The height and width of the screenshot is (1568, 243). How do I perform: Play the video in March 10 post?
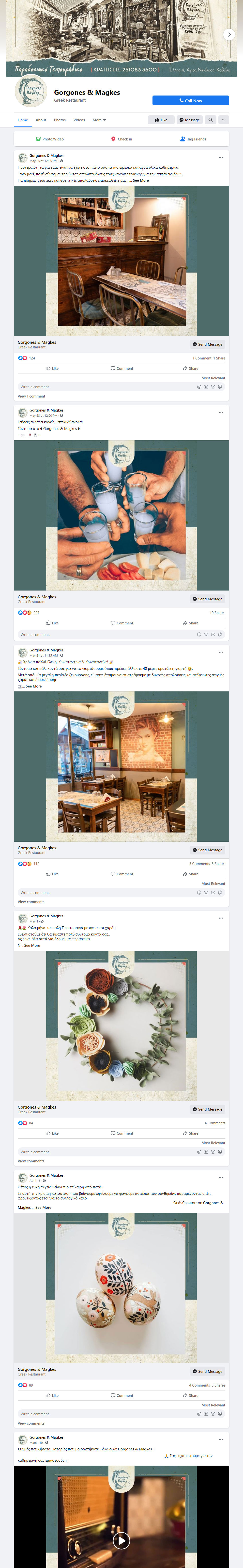tap(121, 1540)
